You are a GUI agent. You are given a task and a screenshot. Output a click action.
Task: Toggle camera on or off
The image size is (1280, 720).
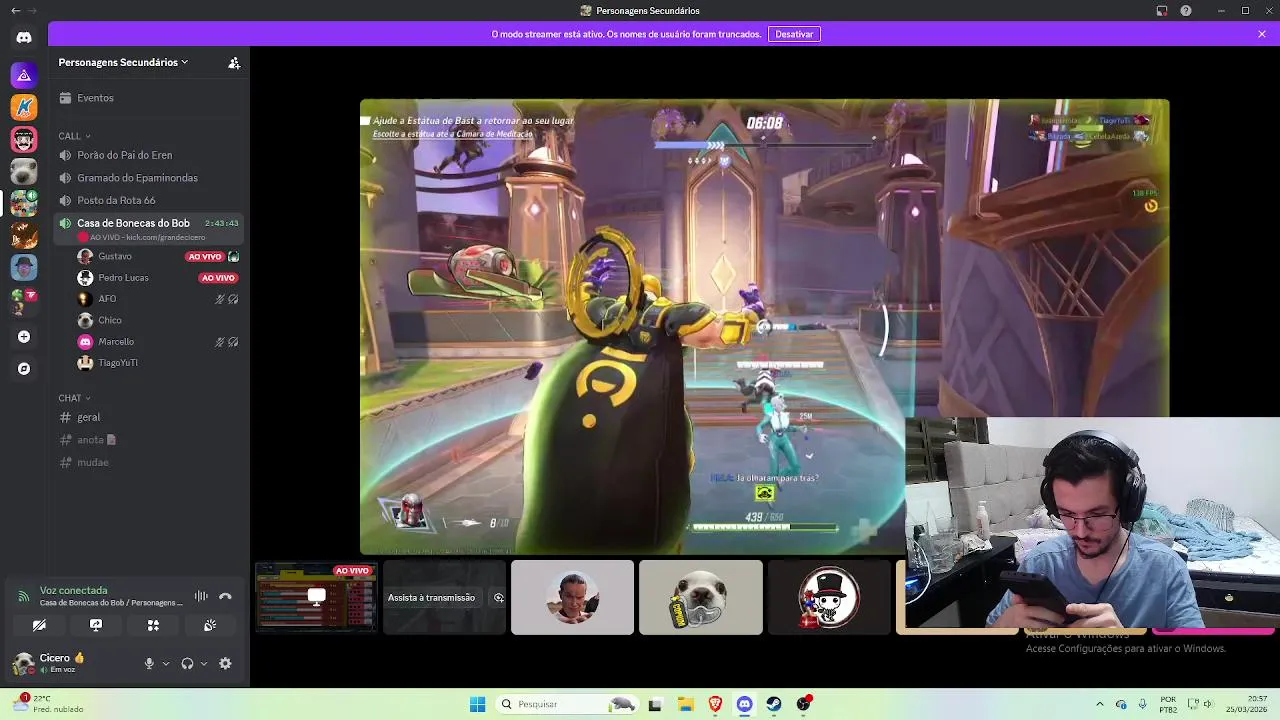[x=39, y=625]
